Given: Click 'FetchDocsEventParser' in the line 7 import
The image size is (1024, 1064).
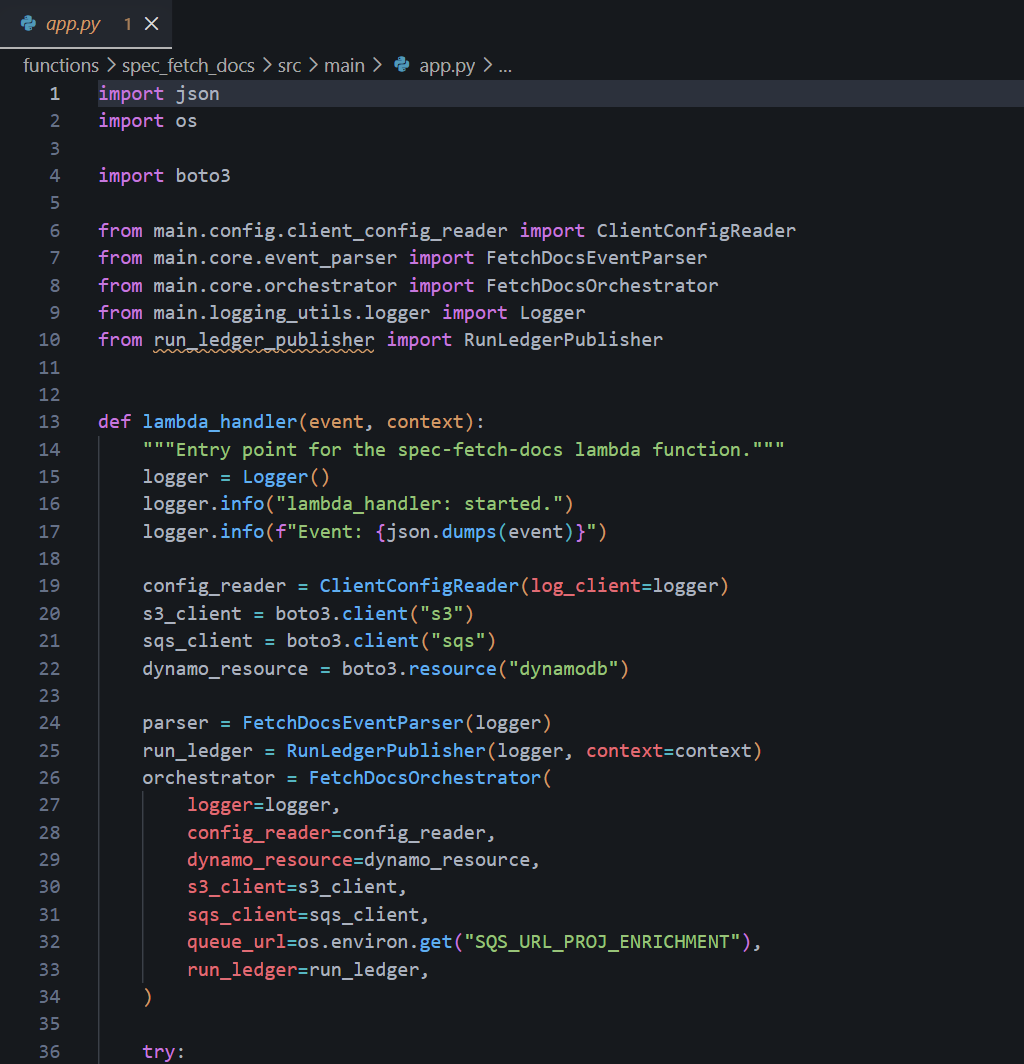Looking at the screenshot, I should click(x=596, y=258).
